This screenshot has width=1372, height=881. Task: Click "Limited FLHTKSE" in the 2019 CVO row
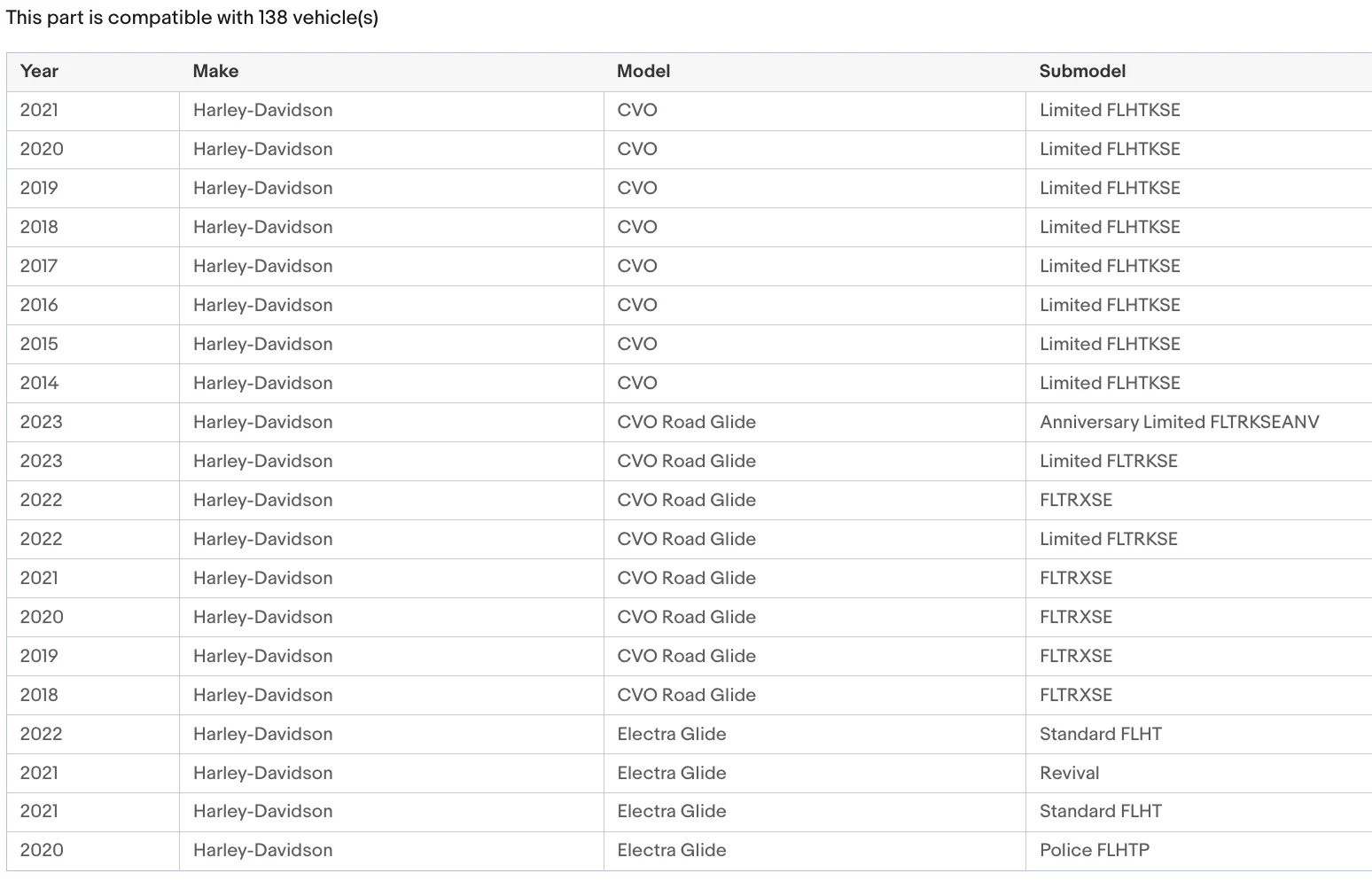coord(1110,188)
